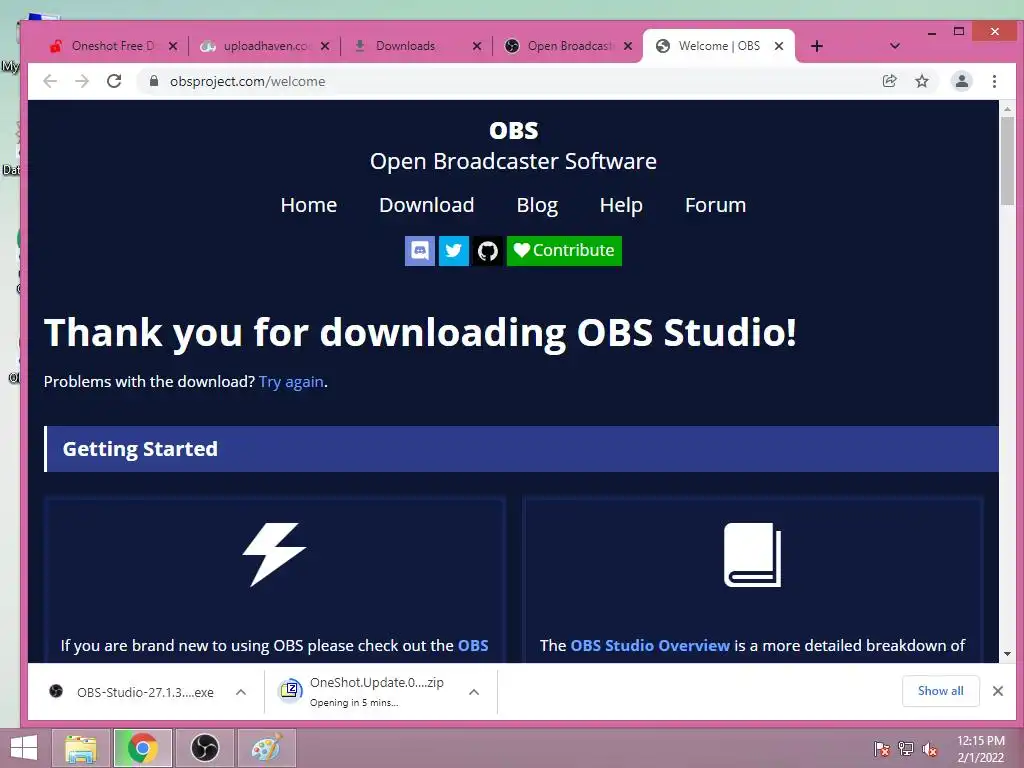Open the Windows Start menu
The height and width of the screenshot is (768, 1024).
[x=24, y=748]
